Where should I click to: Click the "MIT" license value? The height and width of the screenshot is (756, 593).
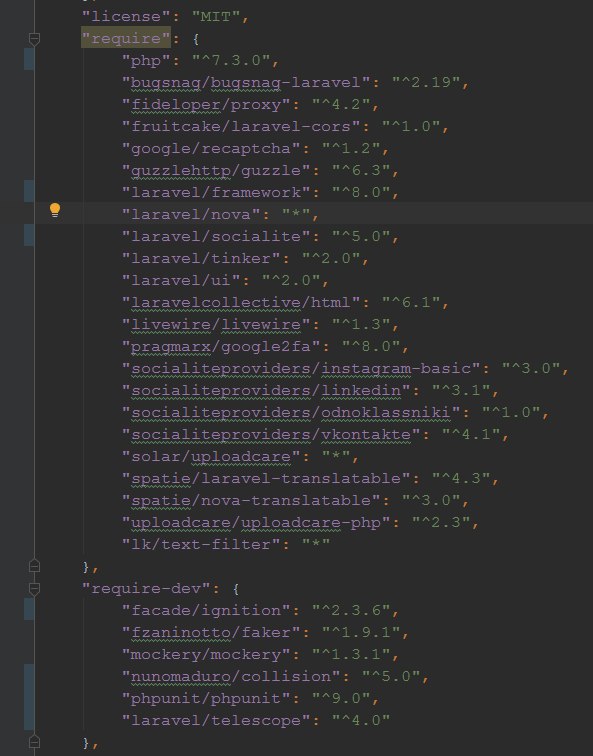coord(216,17)
